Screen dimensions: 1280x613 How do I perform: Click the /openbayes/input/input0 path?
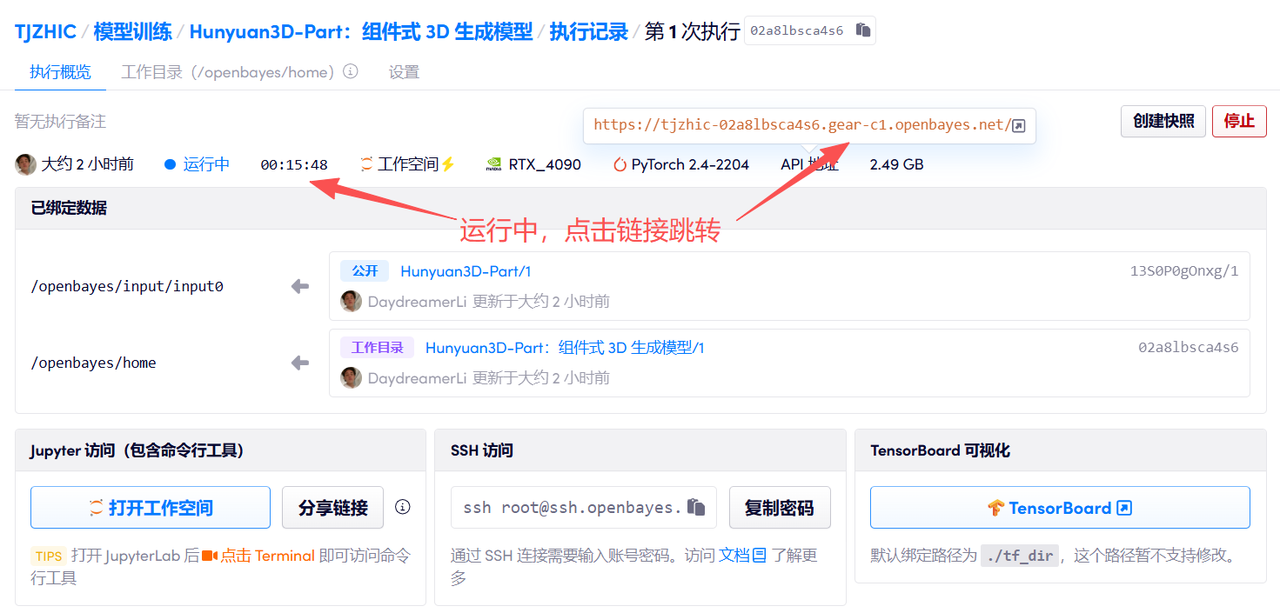(x=127, y=287)
